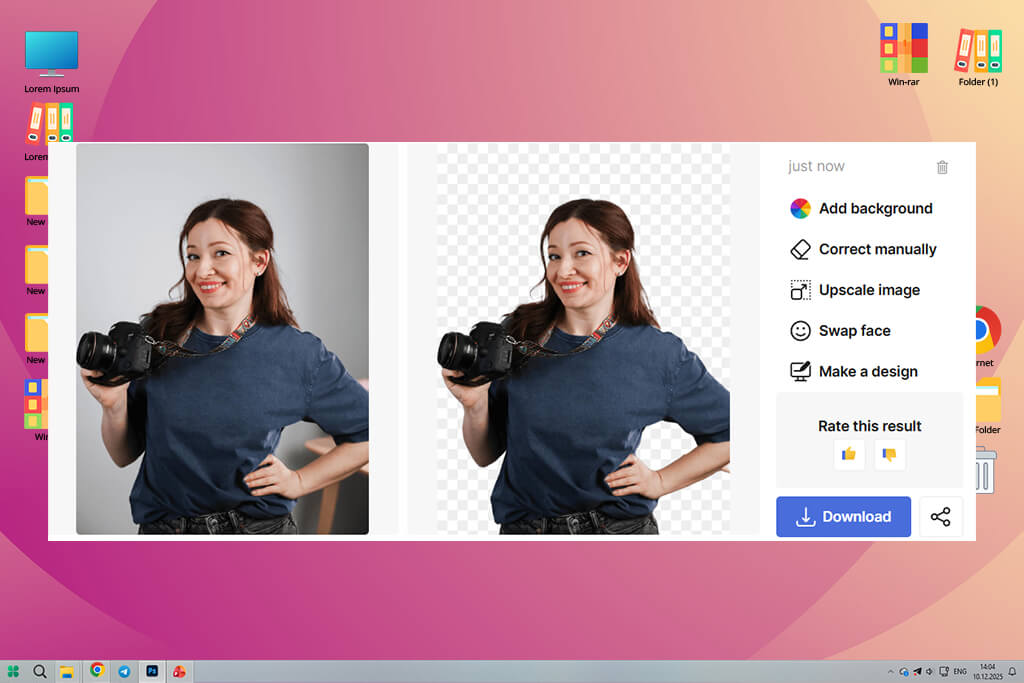Rate the result with thumbs down
1024x683 pixels.
click(x=889, y=454)
